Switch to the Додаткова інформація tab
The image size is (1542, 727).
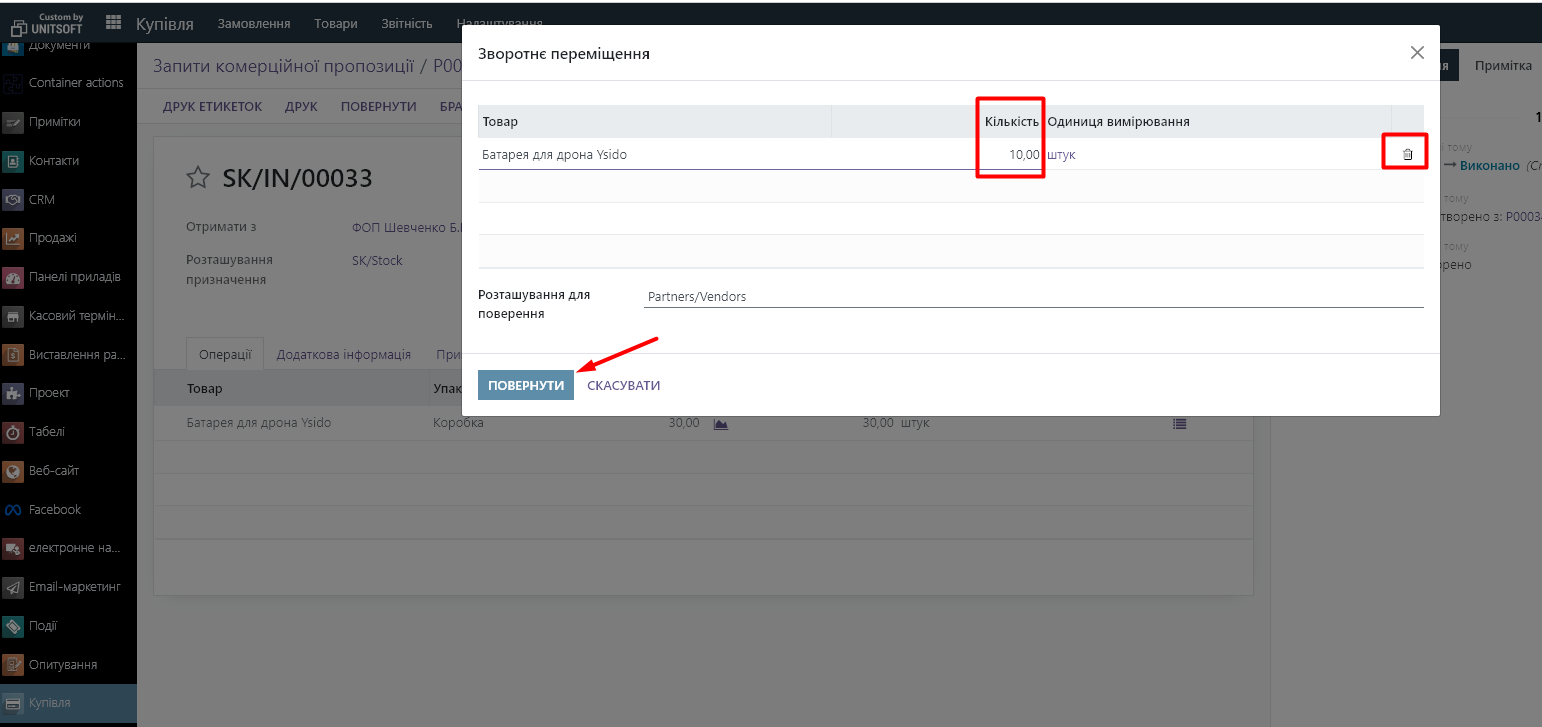[343, 354]
